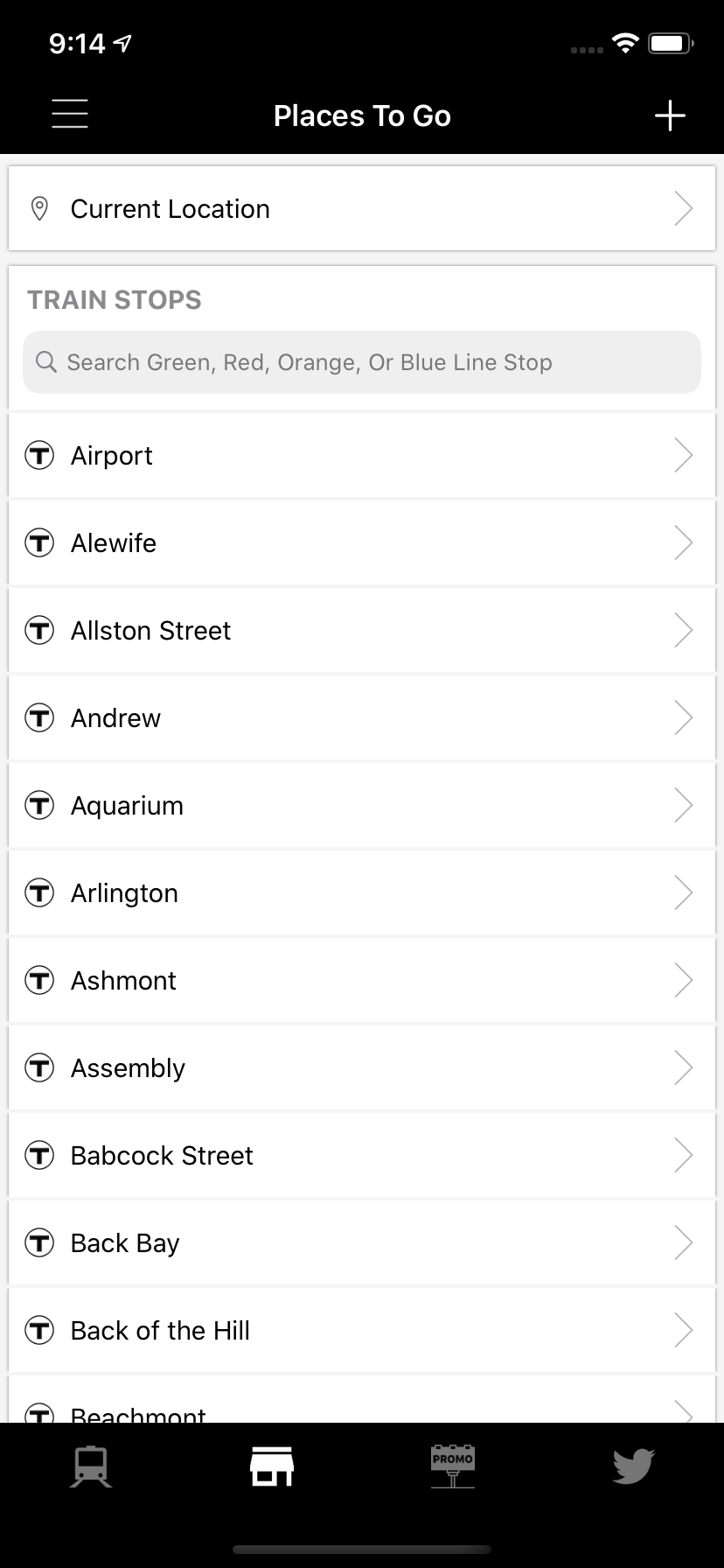The image size is (724, 1568).
Task: Open the Arlington stop
Action: [124, 893]
